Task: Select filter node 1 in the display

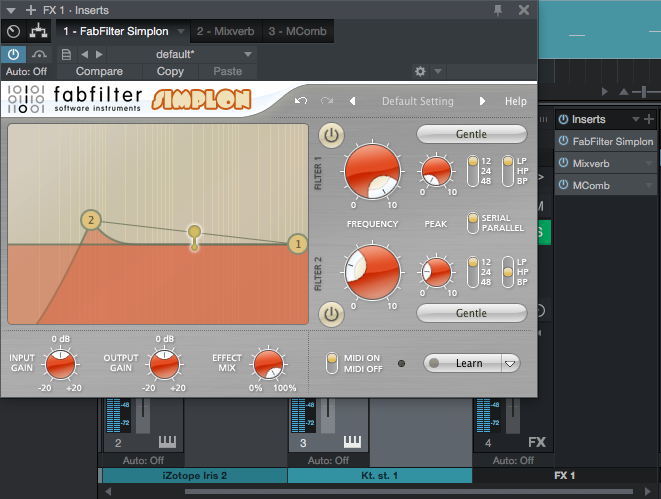Action: [x=298, y=244]
